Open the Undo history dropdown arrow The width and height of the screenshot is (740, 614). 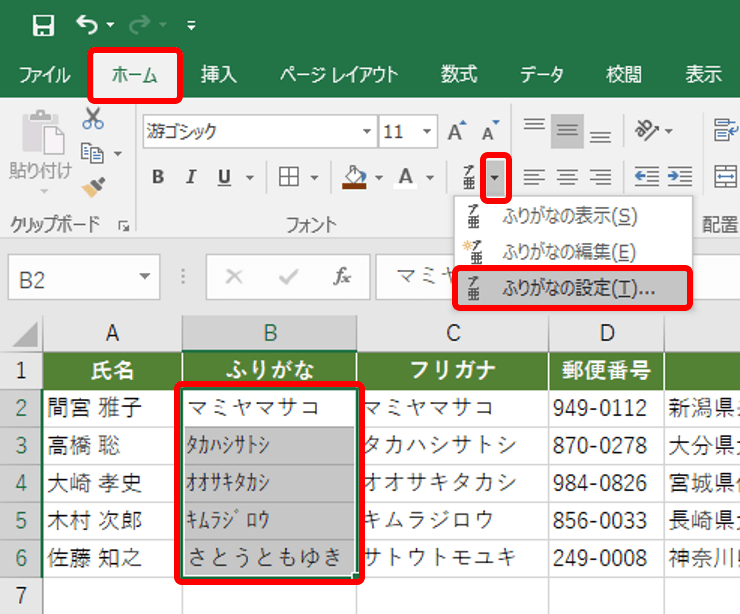coord(110,25)
